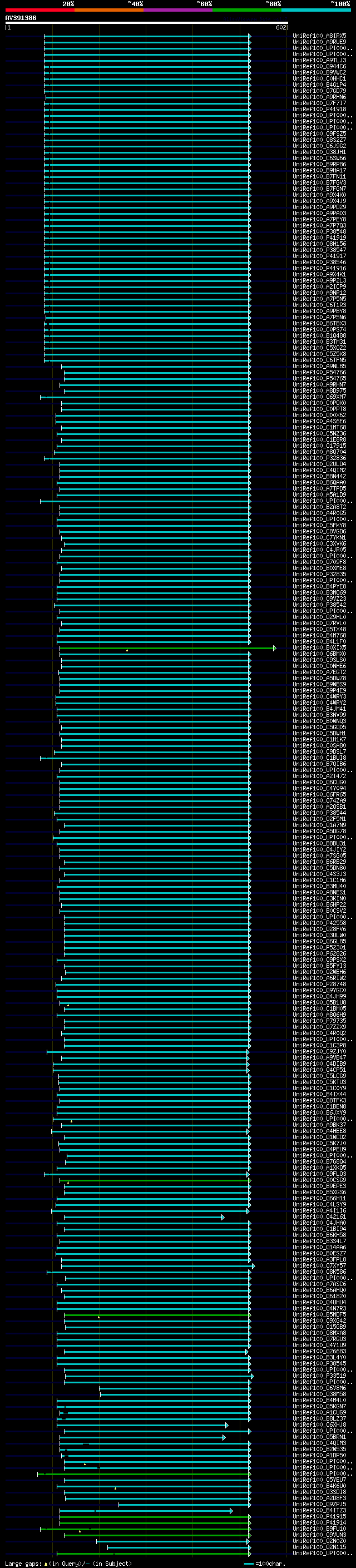Click the query end position 602
This screenshot has height=1568, width=356.
pos(280,27)
